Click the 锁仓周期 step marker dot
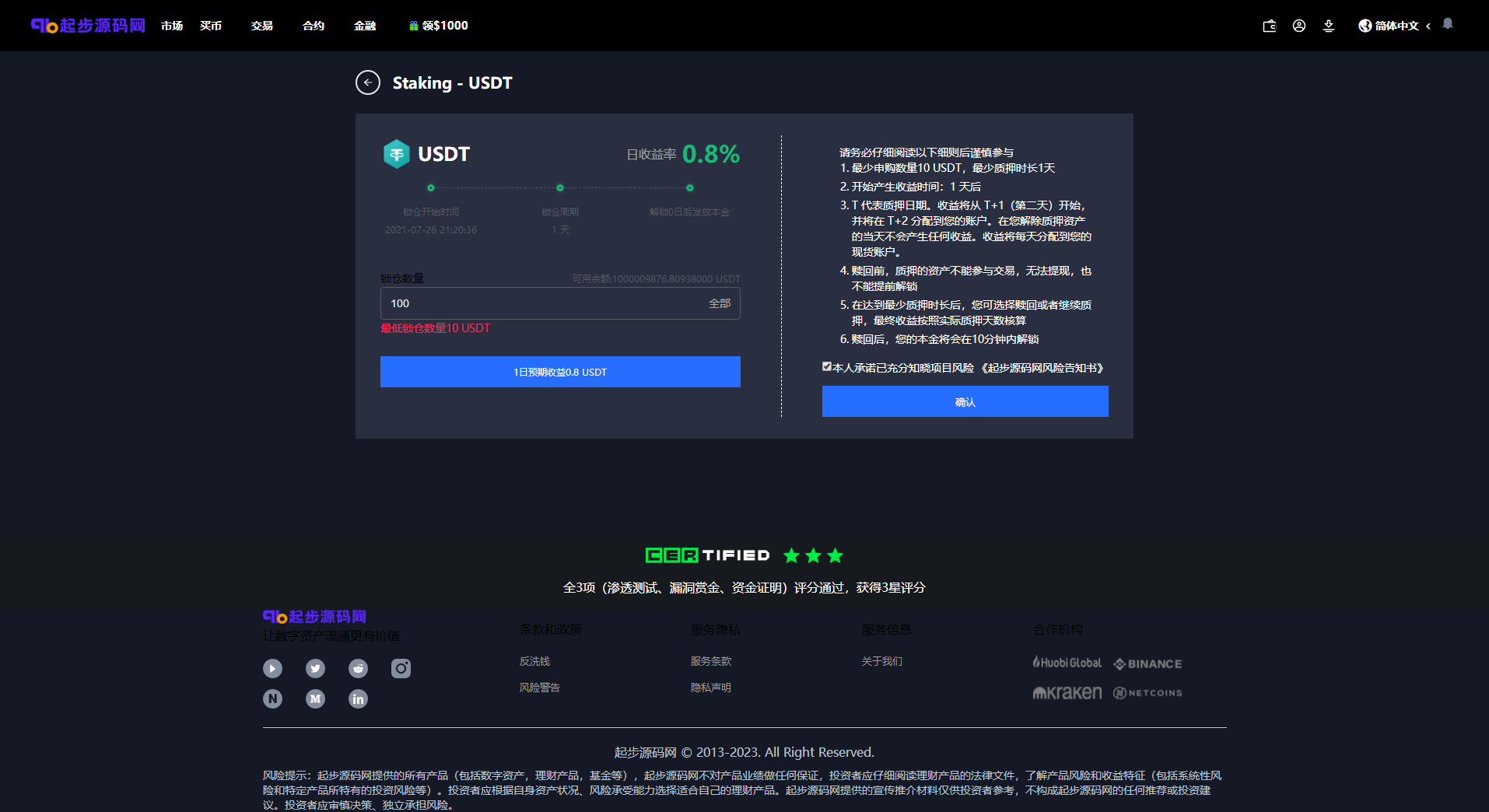Image resolution: width=1489 pixels, height=812 pixels. (x=560, y=187)
